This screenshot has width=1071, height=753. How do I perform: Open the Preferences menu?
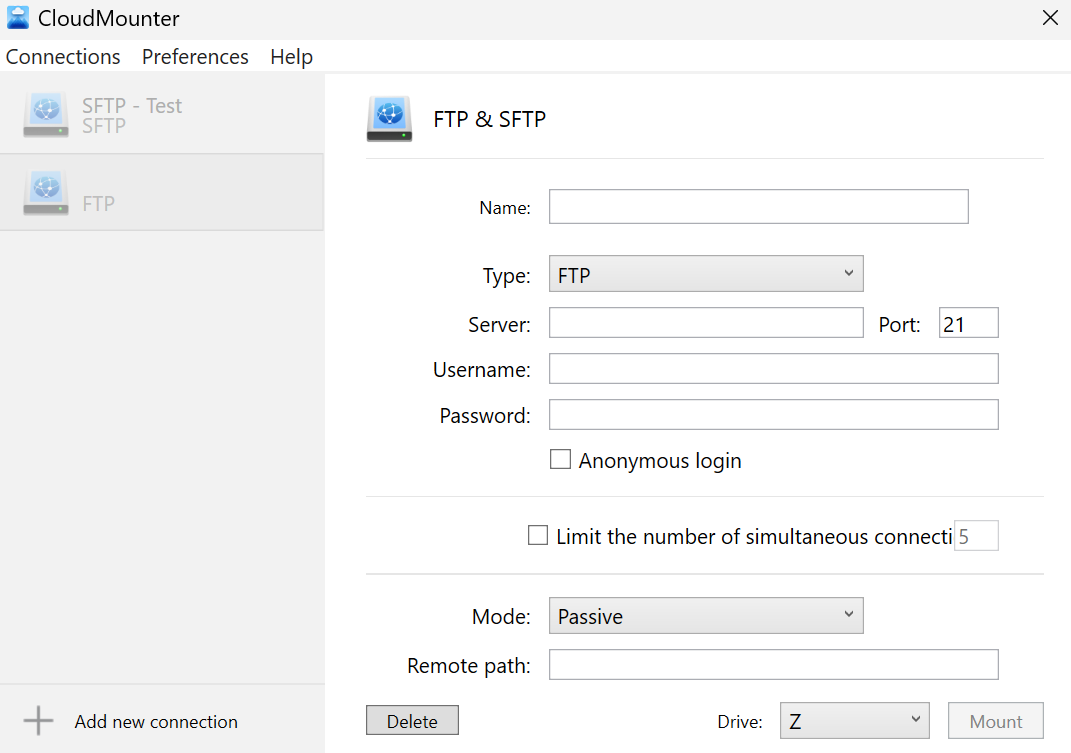[195, 57]
